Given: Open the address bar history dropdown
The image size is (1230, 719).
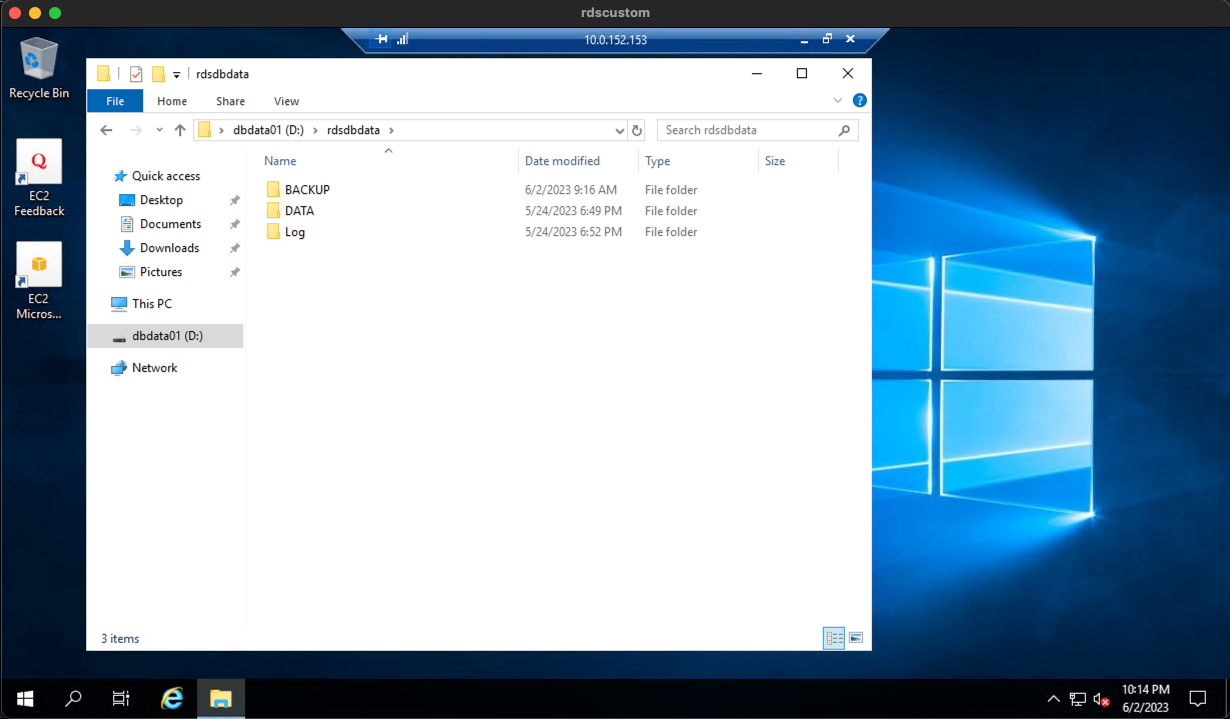Looking at the screenshot, I should [x=620, y=130].
